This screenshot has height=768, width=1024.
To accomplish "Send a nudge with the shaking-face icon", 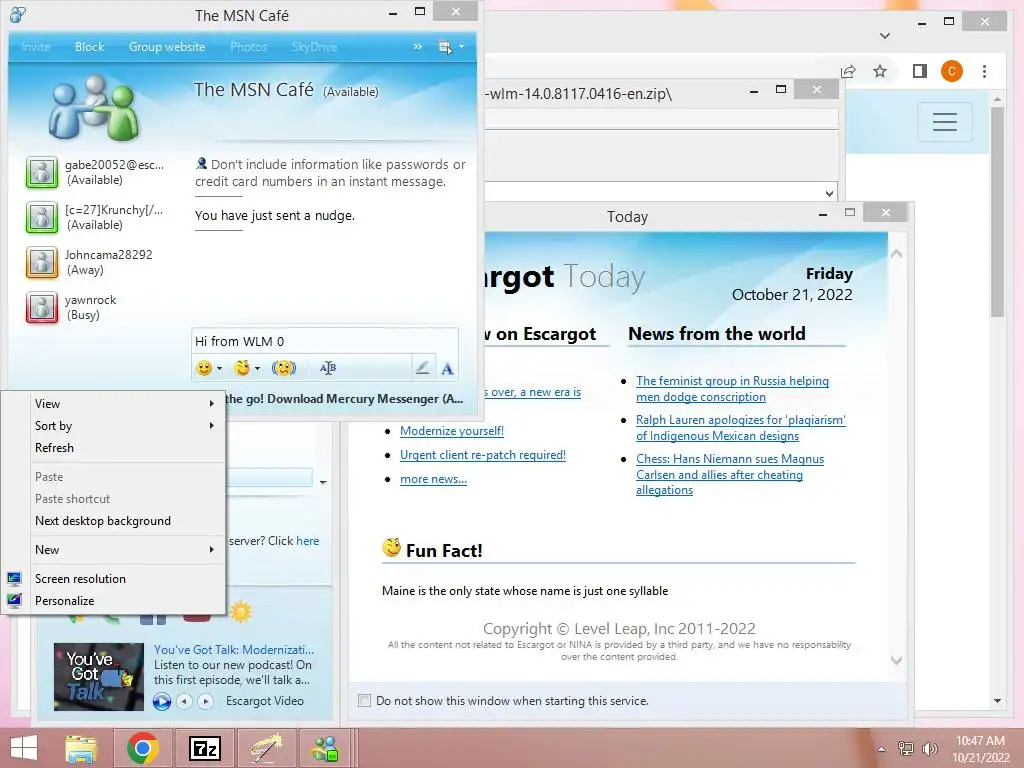I will coord(284,368).
